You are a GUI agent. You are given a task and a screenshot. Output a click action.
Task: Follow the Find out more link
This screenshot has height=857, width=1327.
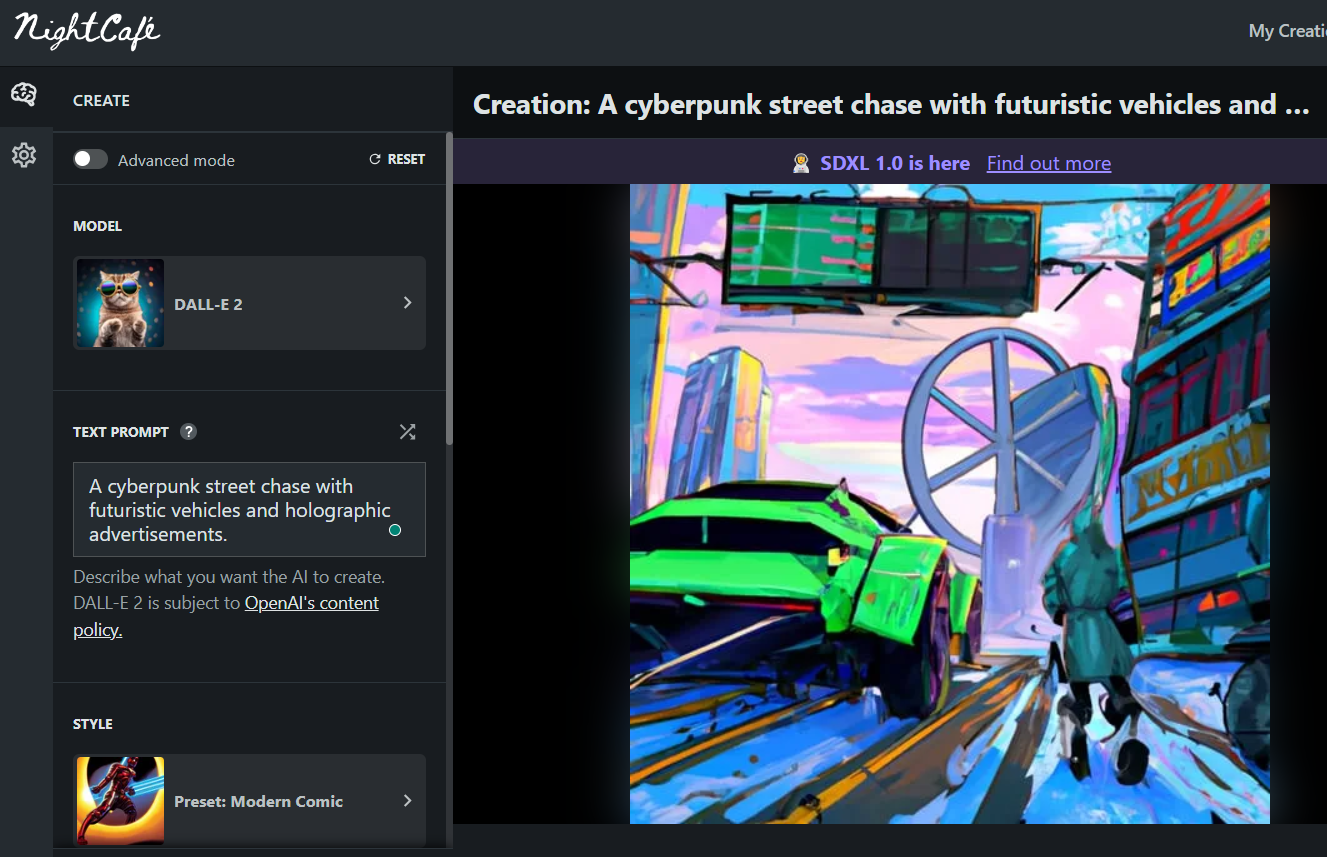tap(1048, 163)
